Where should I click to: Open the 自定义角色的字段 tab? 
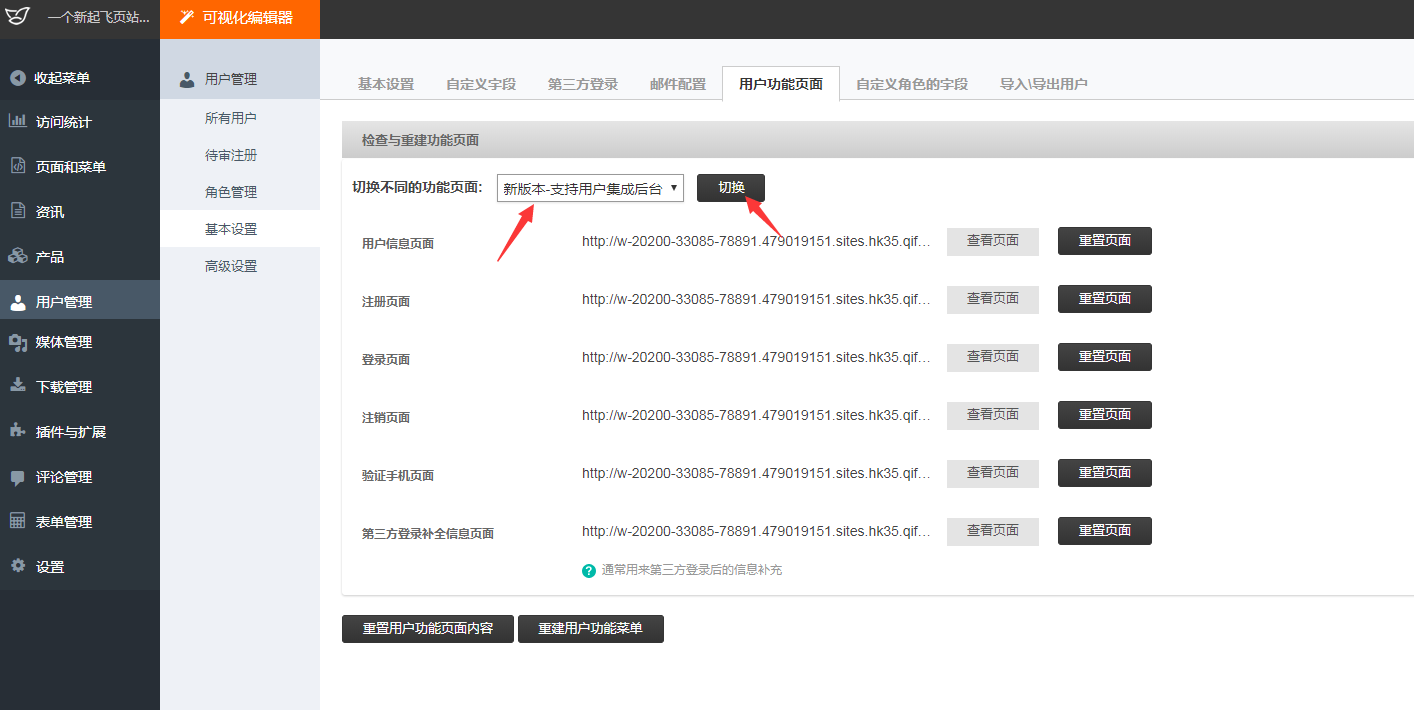coord(912,84)
